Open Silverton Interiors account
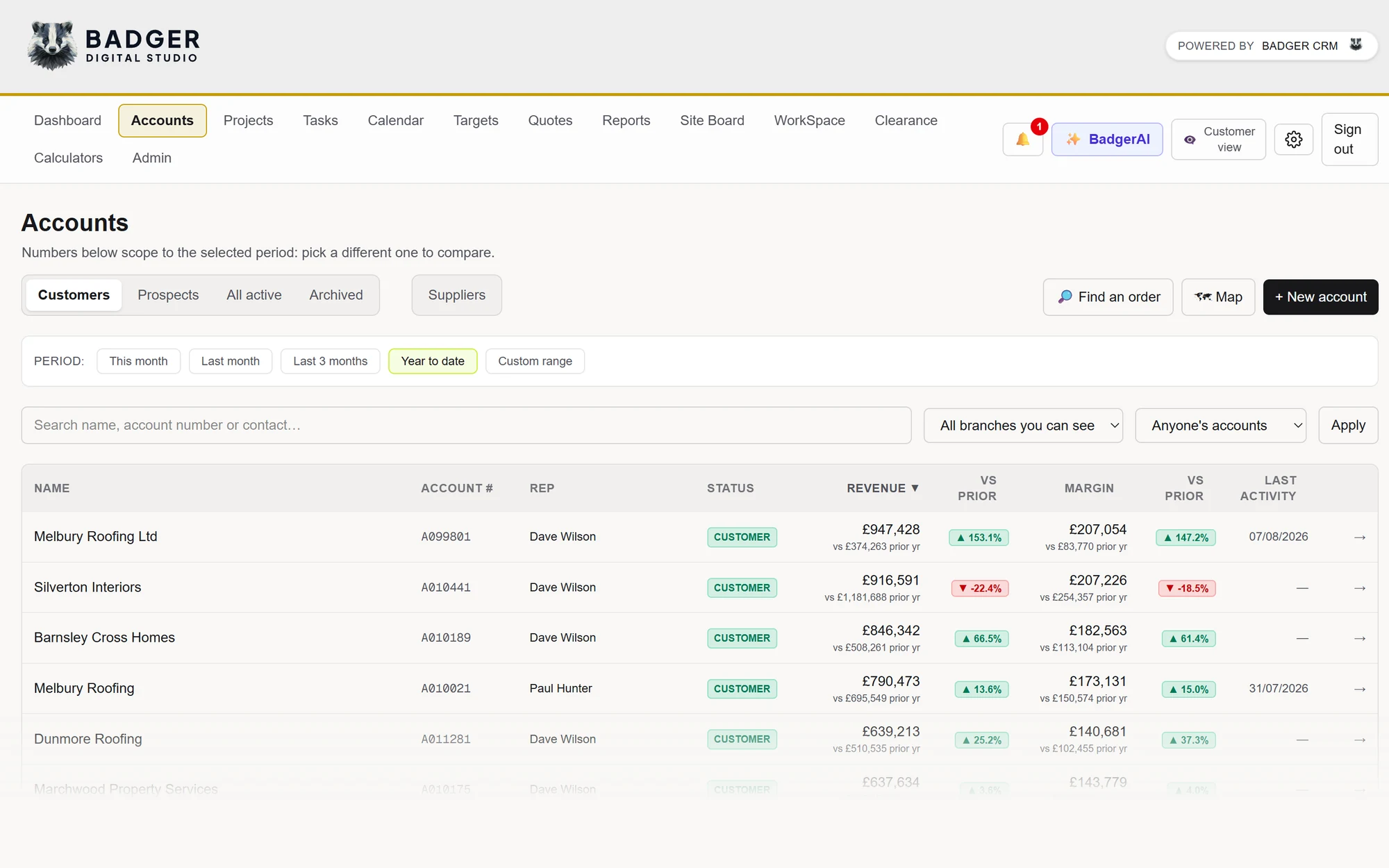This screenshot has height=868, width=1389. pos(88,587)
